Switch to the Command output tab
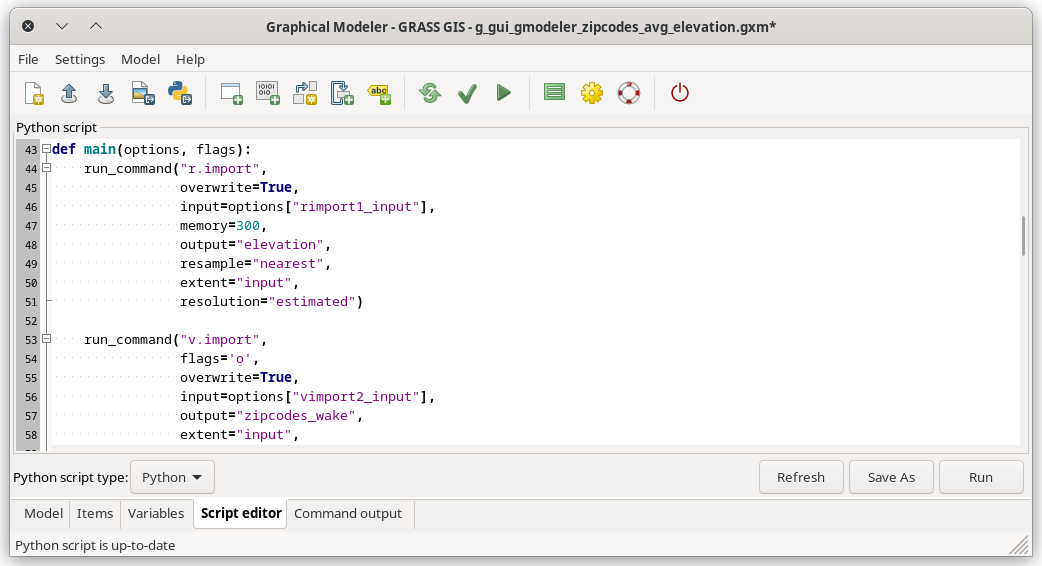The width and height of the screenshot is (1042, 566). pos(348,514)
